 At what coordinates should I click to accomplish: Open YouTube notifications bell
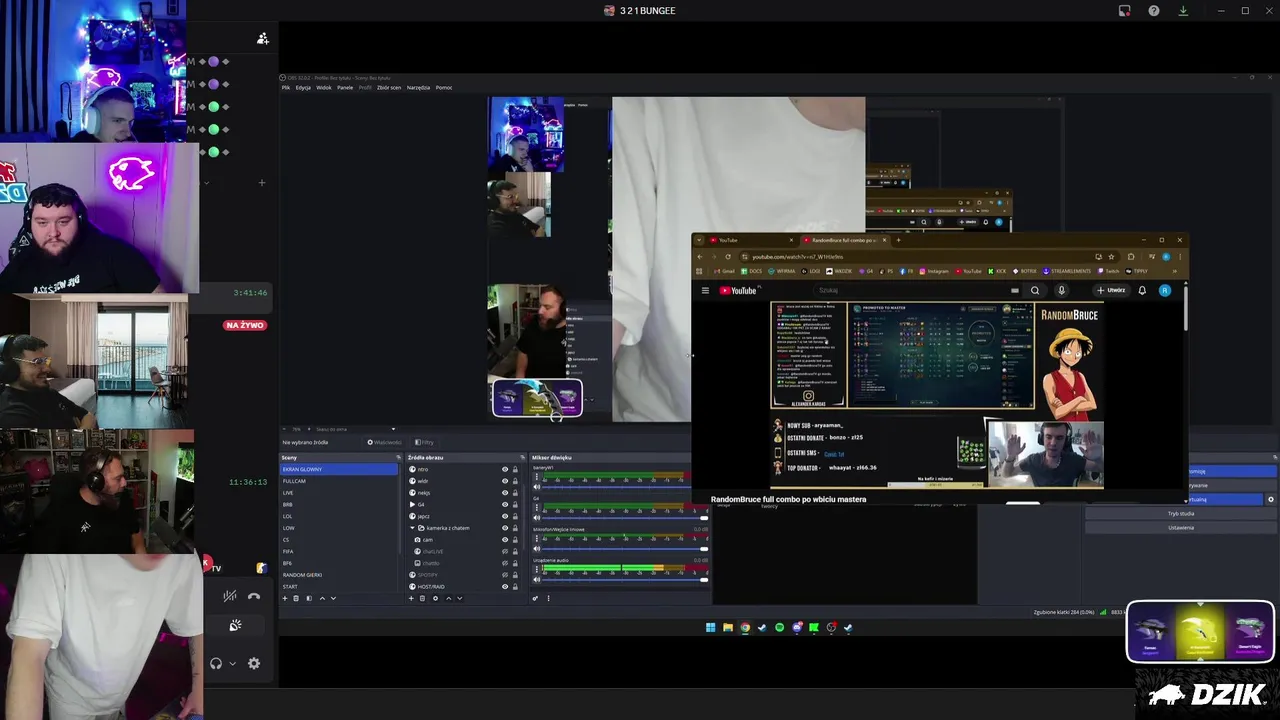1142,290
